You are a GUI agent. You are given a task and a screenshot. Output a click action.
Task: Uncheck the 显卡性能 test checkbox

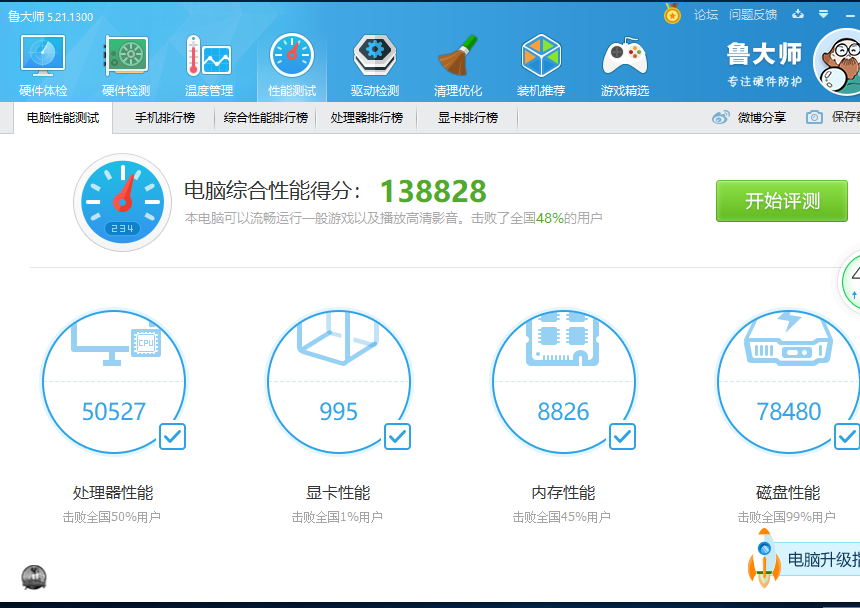click(397, 436)
